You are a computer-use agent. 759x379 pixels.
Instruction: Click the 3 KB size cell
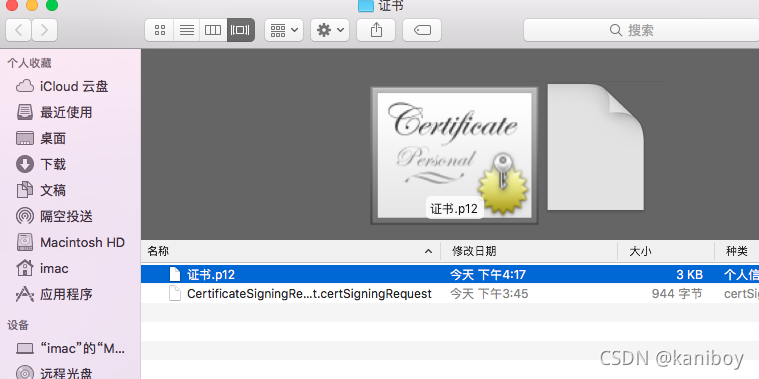coord(689,275)
